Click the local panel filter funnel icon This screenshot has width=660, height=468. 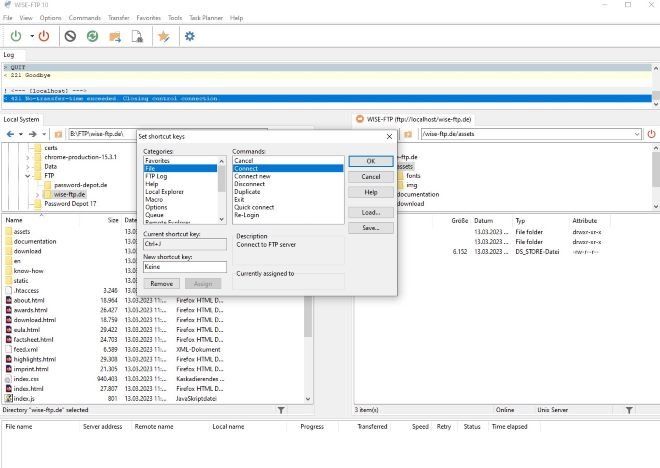[x=281, y=410]
